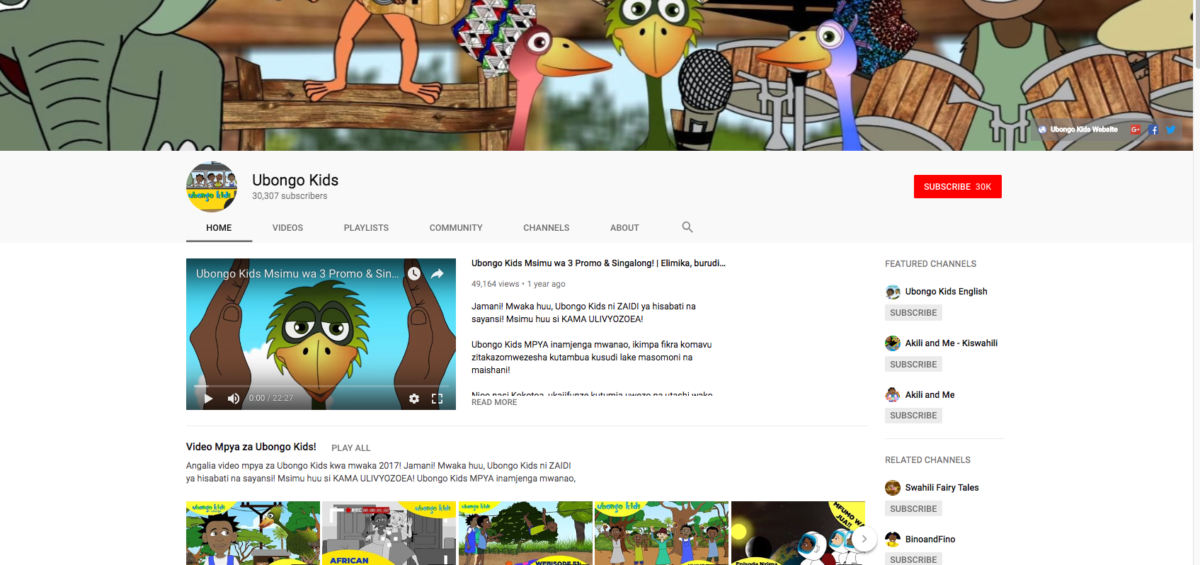This screenshot has width=1200, height=565.
Task: Open the featured video title link
Action: (x=598, y=263)
